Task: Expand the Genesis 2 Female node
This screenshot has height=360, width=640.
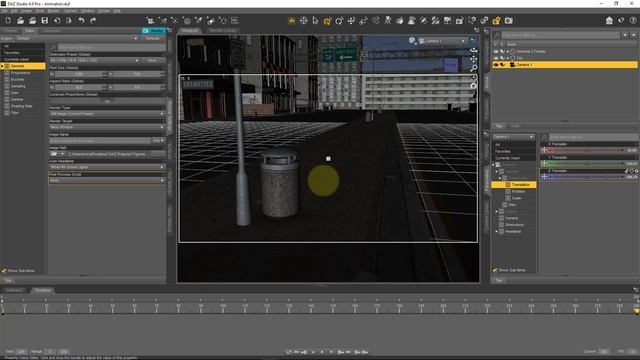Action: (508, 51)
